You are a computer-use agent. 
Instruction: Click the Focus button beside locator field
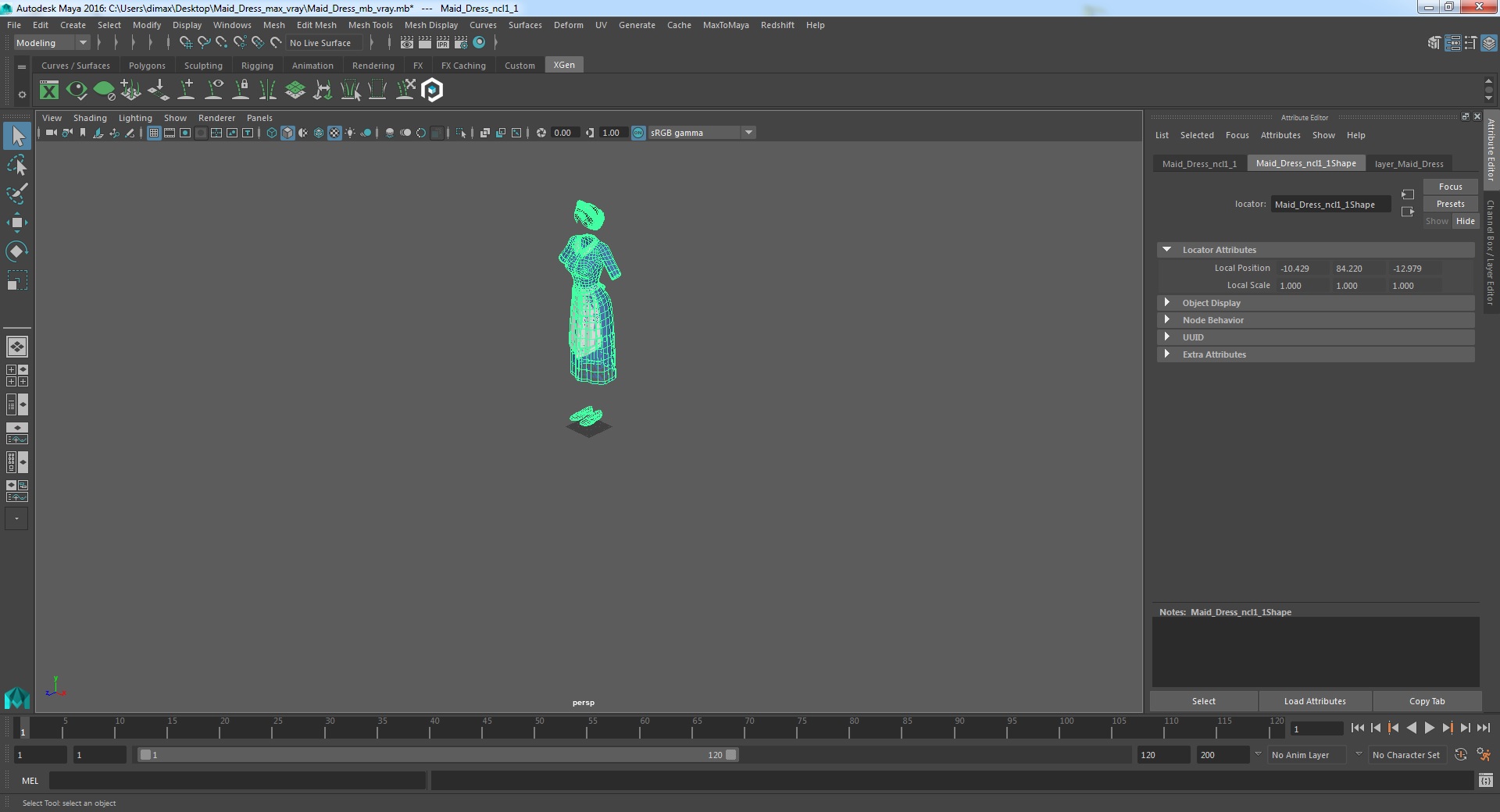(x=1450, y=187)
